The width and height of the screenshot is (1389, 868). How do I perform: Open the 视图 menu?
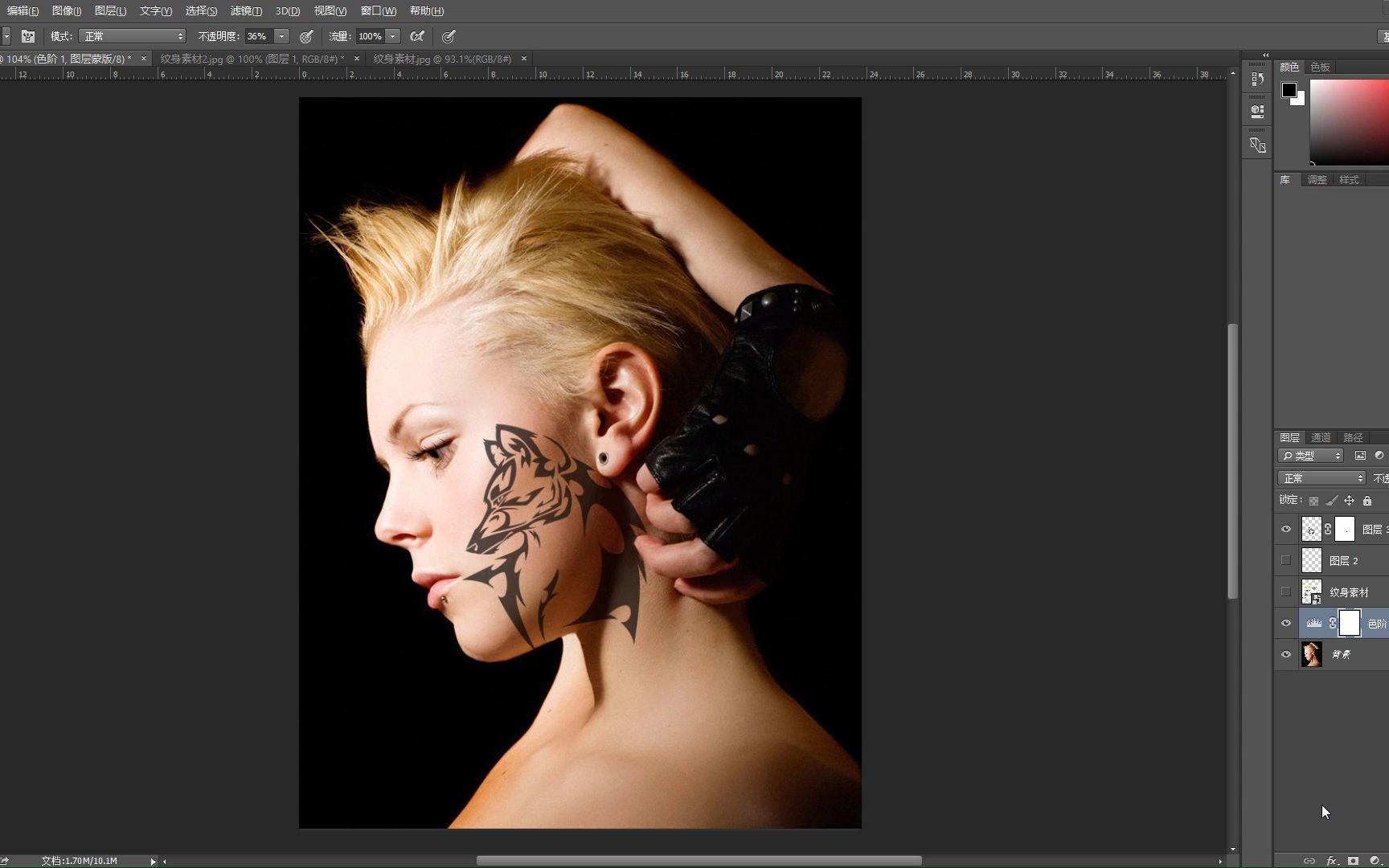[x=330, y=10]
